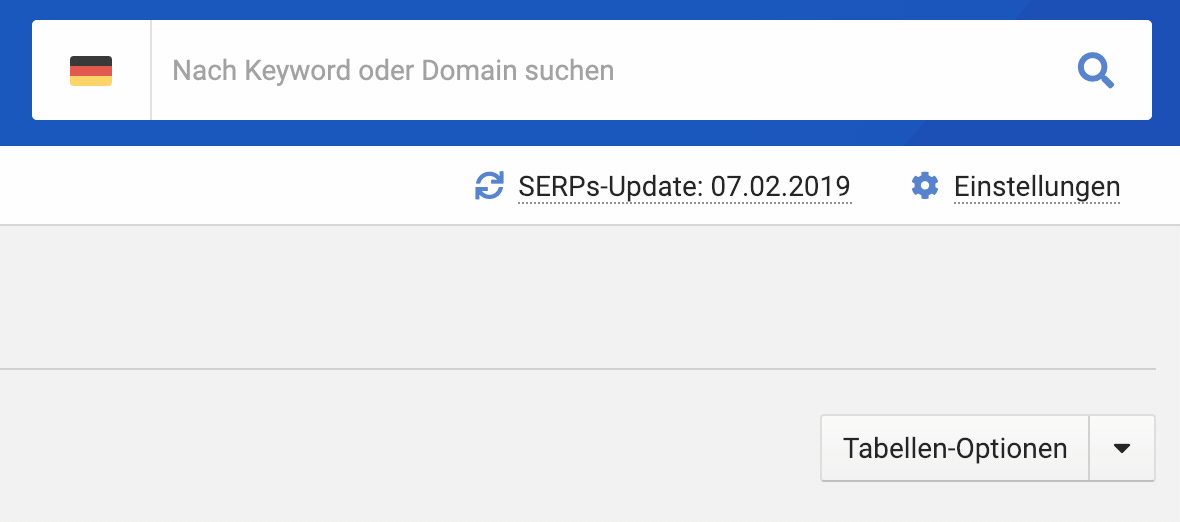1180x522 pixels.
Task: Open settings via the Einstellungen text
Action: click(x=1037, y=187)
